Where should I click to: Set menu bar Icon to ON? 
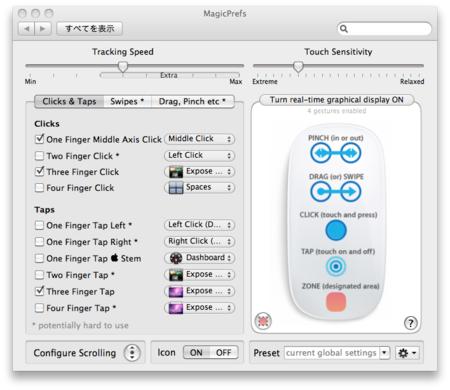pos(196,353)
